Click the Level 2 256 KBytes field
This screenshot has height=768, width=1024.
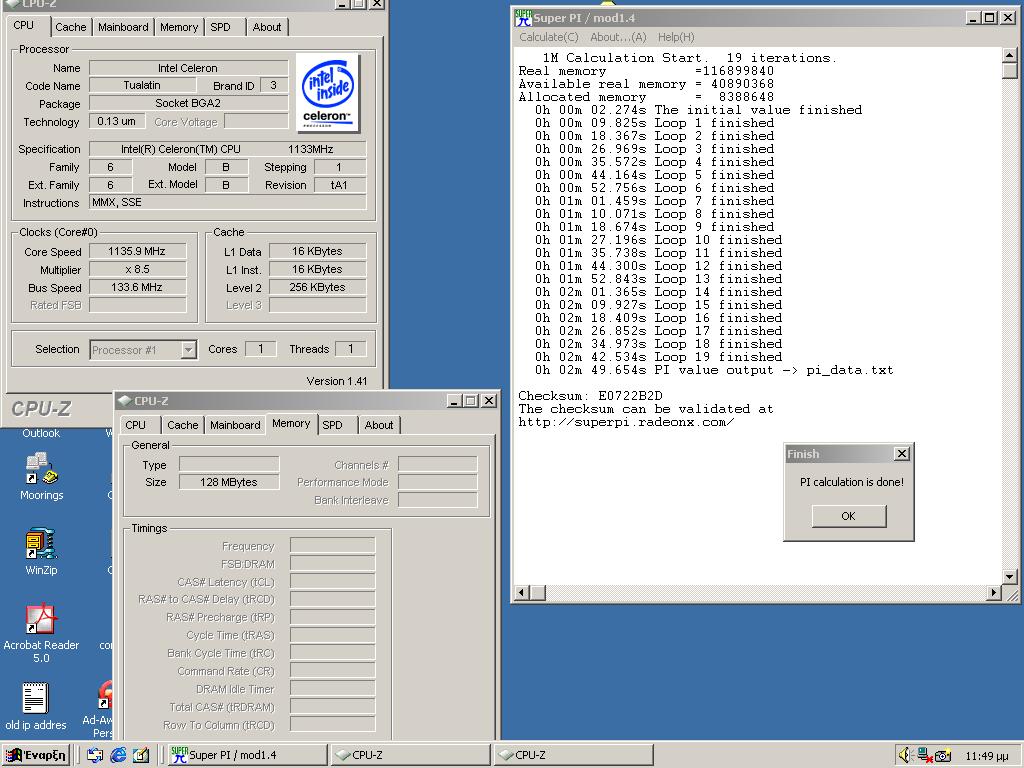[x=317, y=287]
